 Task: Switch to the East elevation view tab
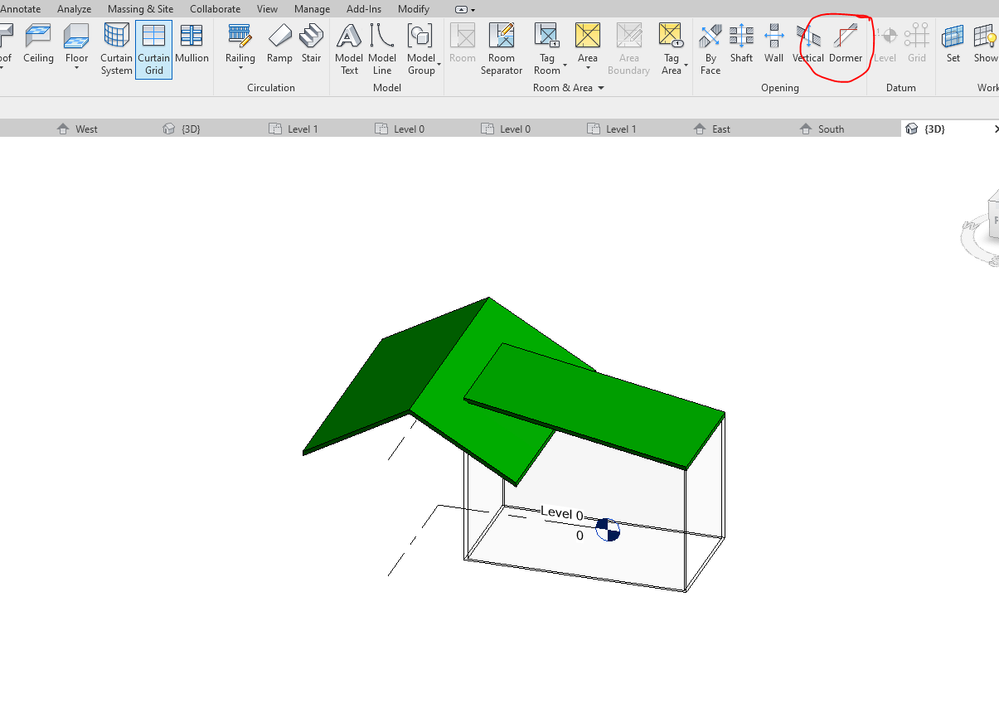point(712,129)
